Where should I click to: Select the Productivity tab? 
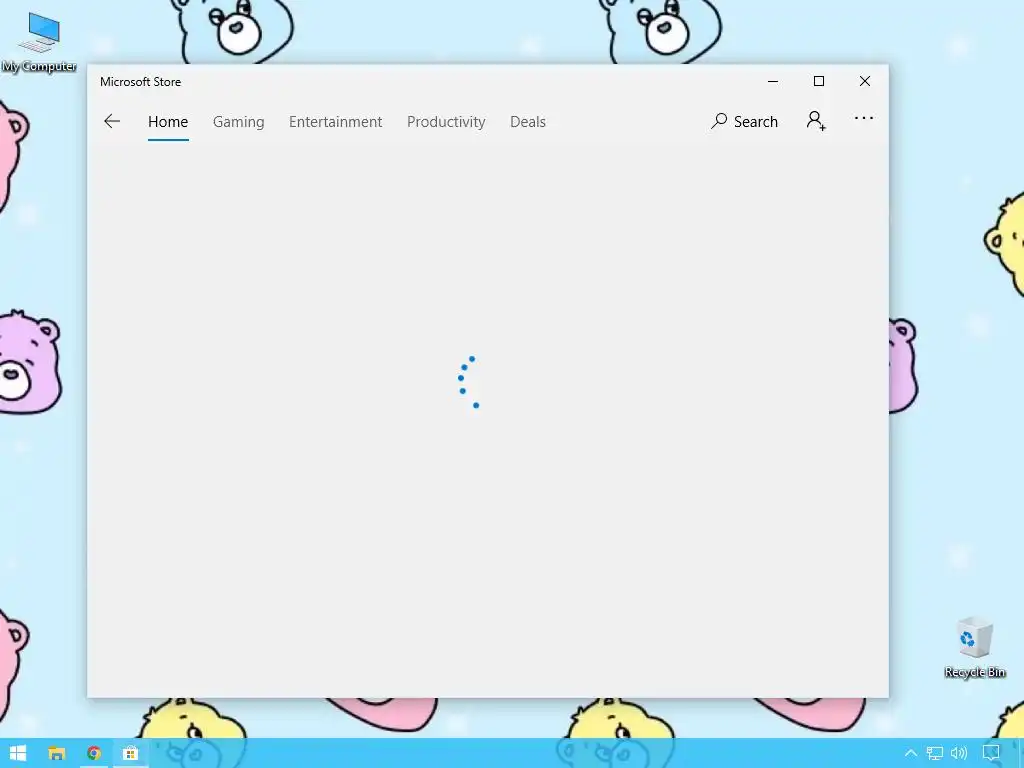[446, 122]
